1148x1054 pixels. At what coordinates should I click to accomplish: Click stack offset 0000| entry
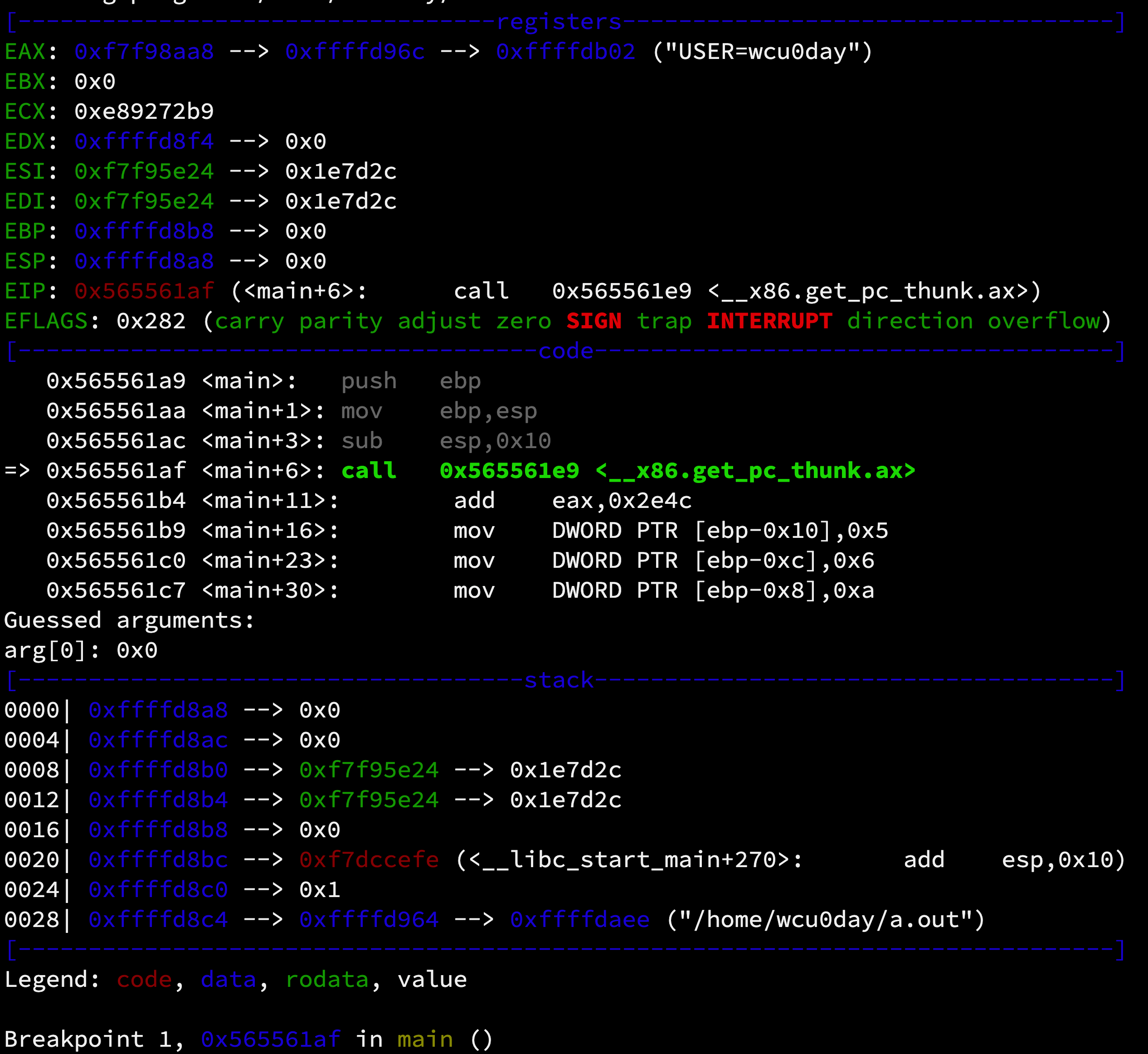[x=38, y=710]
